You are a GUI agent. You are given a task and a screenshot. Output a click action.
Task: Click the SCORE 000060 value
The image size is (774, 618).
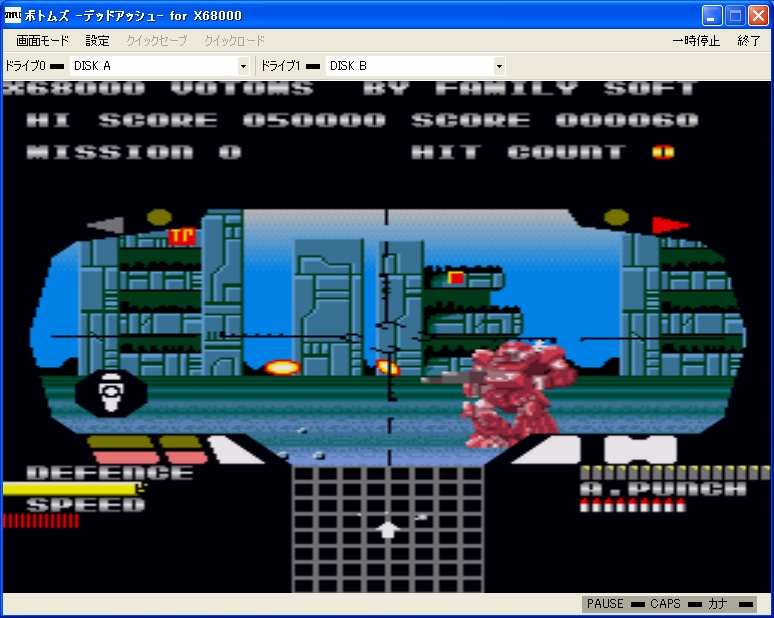(x=627, y=120)
